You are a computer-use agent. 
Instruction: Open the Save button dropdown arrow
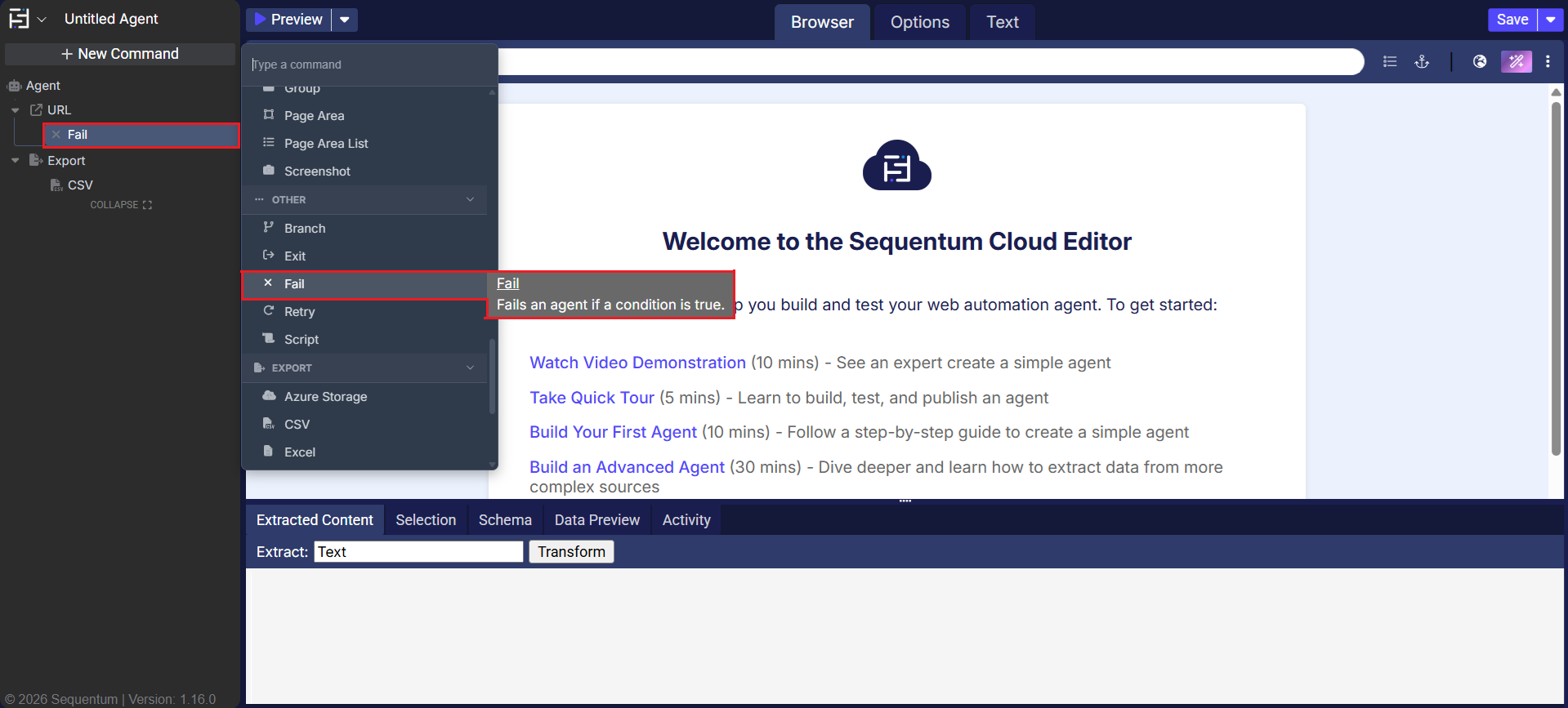1550,20
